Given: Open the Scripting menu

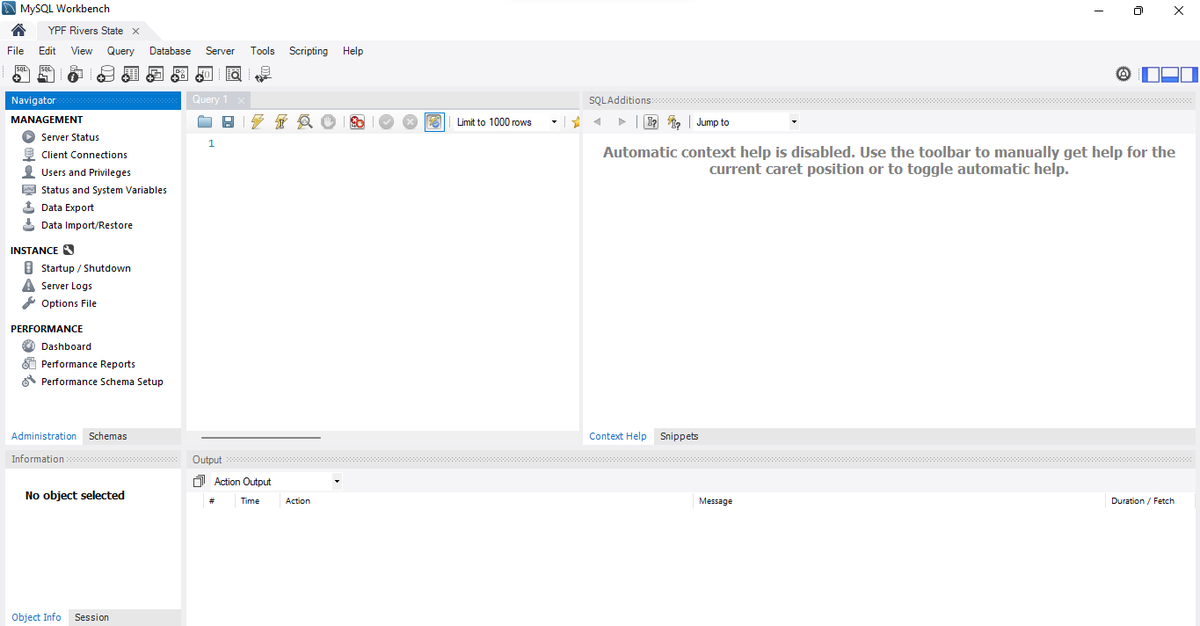Looking at the screenshot, I should [x=308, y=51].
